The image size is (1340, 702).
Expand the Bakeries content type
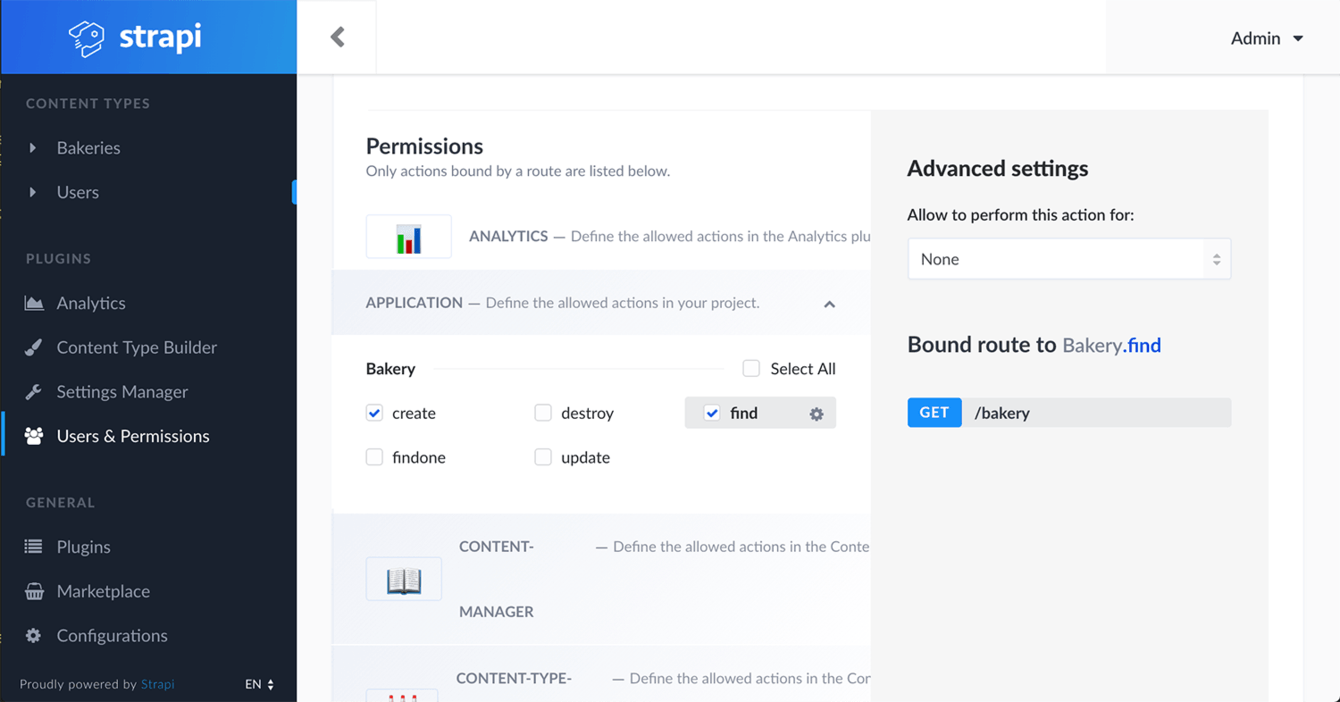coord(33,148)
